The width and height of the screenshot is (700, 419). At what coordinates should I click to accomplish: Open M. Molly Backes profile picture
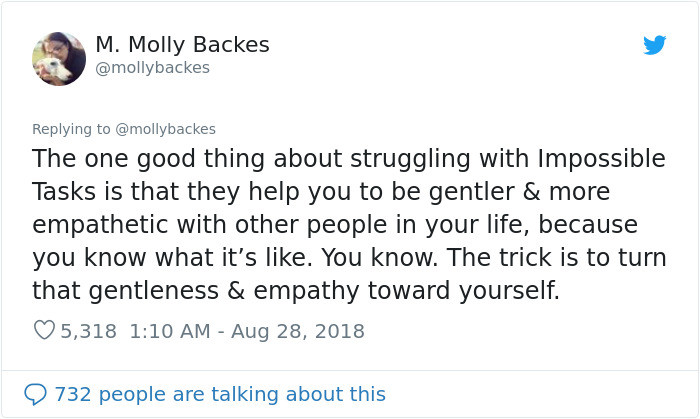tap(59, 58)
